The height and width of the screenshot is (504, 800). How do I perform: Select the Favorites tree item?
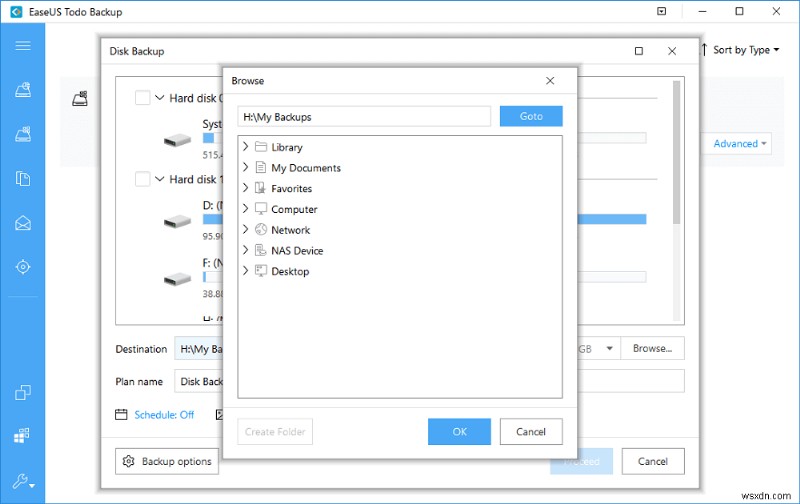click(291, 189)
